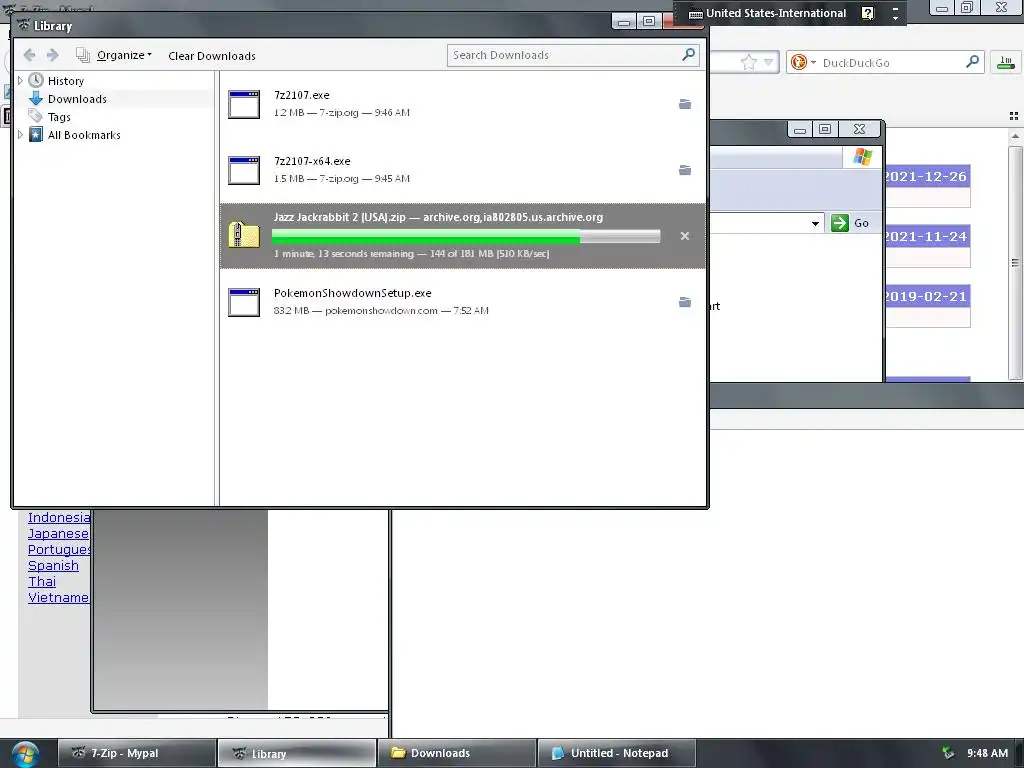Switch to Downloads folder taskbar window
Image resolution: width=1024 pixels, height=768 pixels.
coord(457,754)
